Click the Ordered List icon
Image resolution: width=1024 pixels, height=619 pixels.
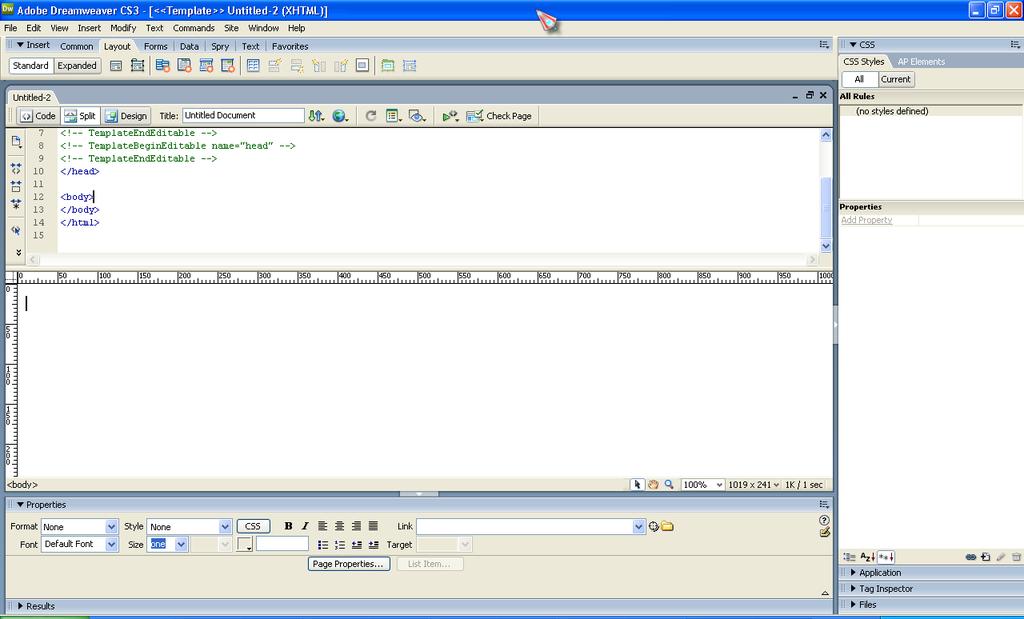(x=340, y=545)
